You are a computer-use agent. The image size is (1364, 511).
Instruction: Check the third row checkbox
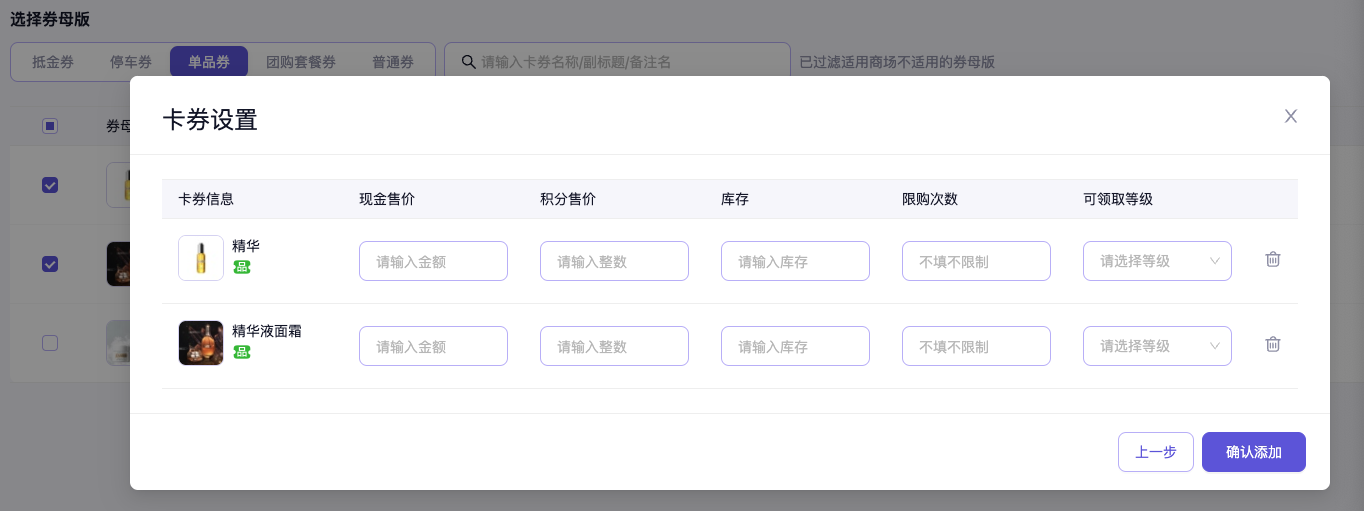[50, 343]
